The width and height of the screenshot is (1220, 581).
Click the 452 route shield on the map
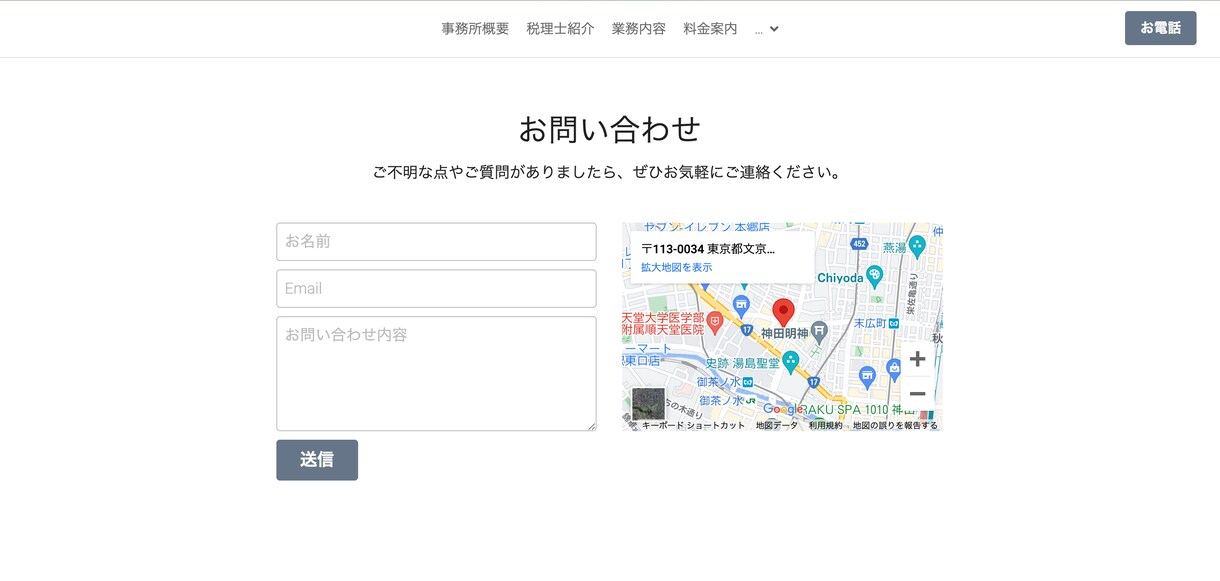(x=859, y=243)
